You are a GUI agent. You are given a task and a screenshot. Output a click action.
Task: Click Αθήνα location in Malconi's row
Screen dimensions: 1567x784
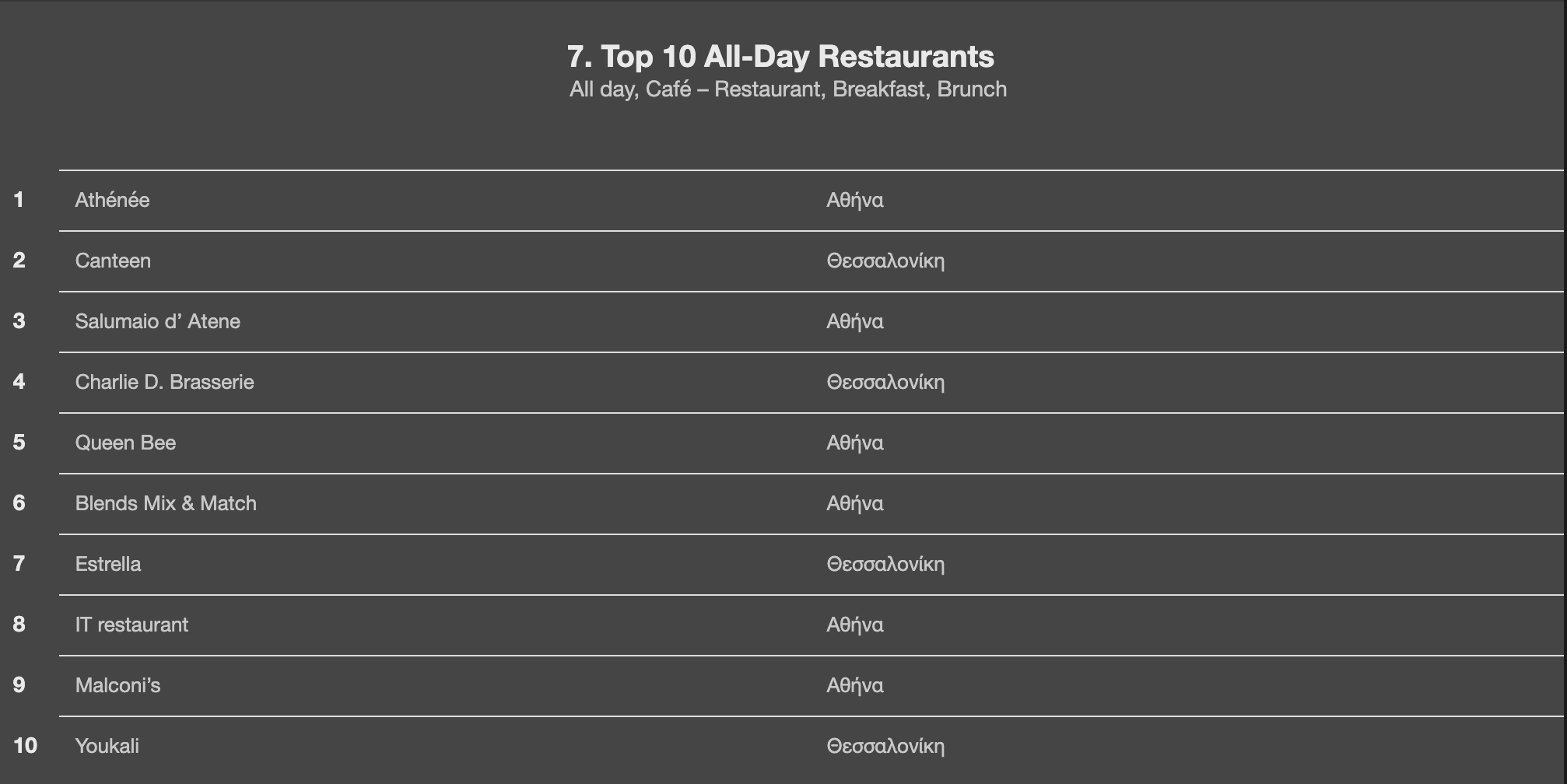click(855, 685)
